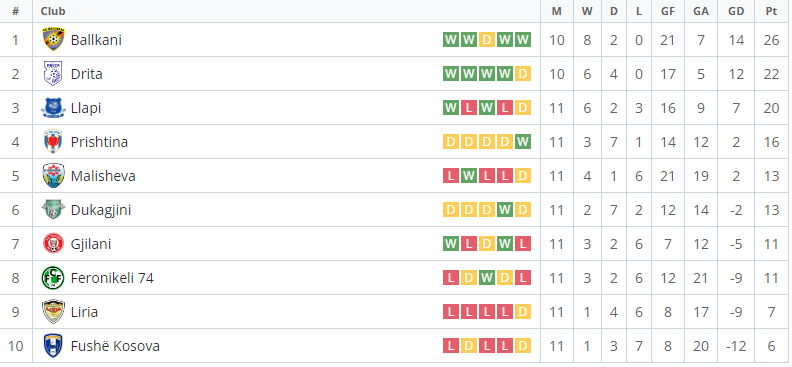
Task: Click the Drita club crest icon
Action: pyautogui.click(x=53, y=74)
